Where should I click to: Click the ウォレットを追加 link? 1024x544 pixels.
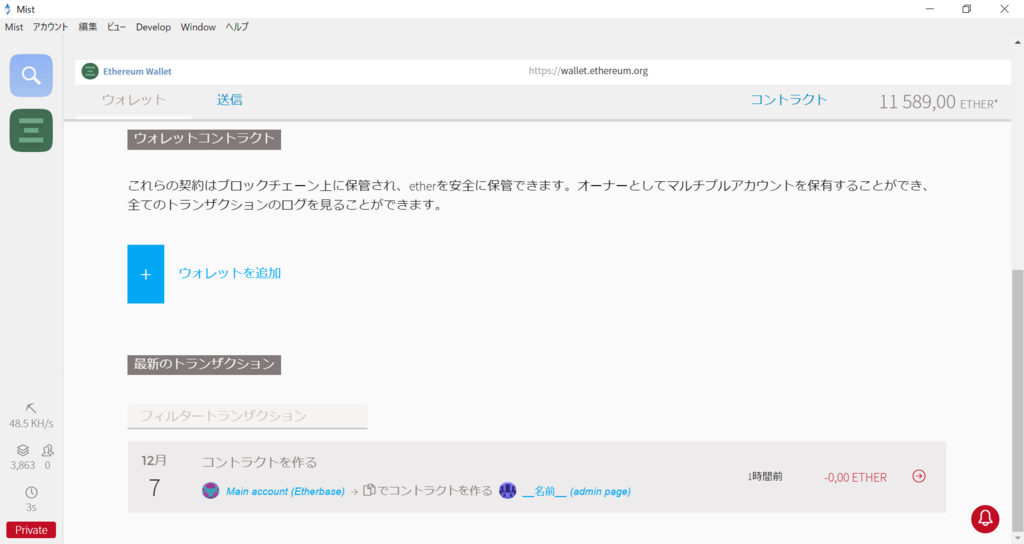click(230, 273)
